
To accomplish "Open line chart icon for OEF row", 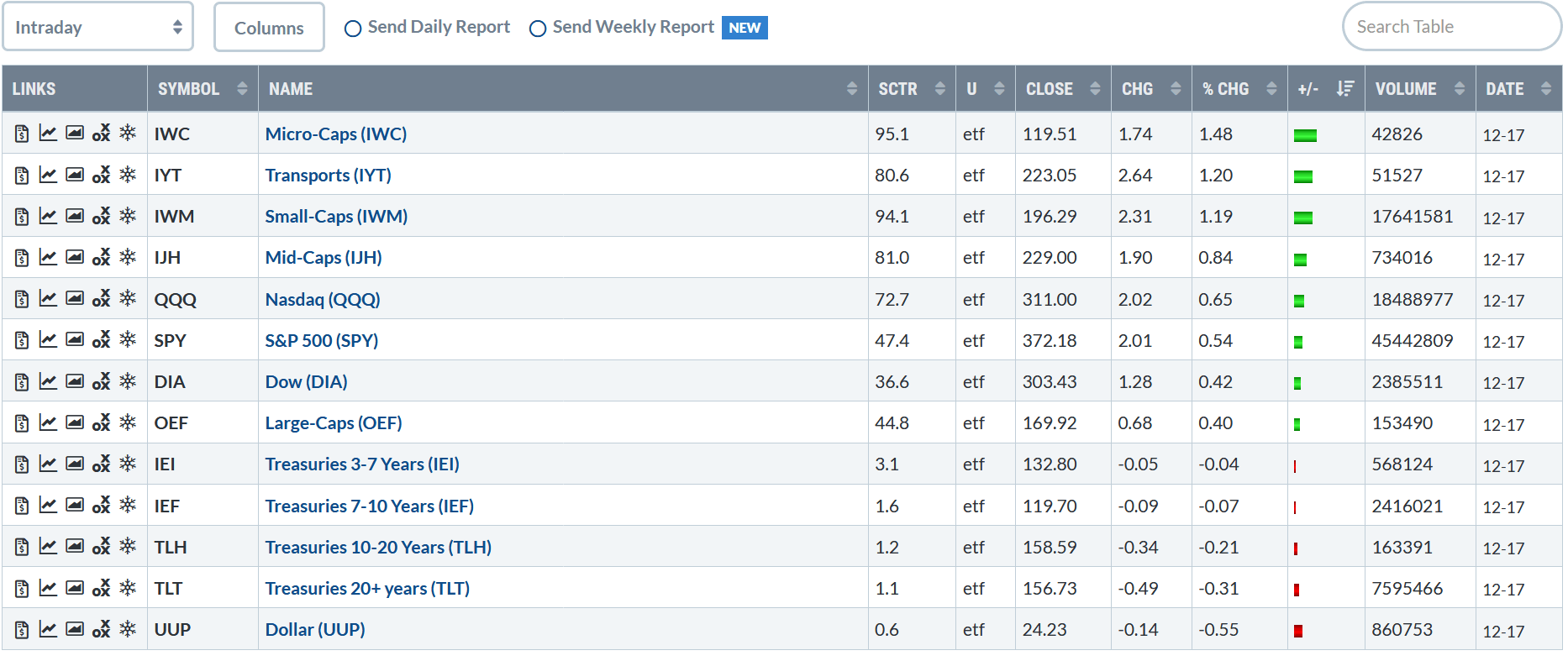I will point(48,422).
